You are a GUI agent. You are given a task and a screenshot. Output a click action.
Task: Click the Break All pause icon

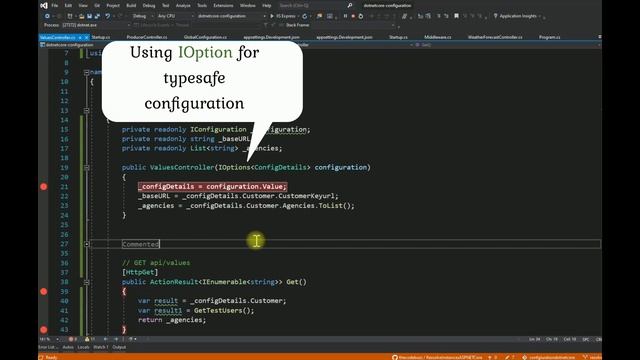345,16
